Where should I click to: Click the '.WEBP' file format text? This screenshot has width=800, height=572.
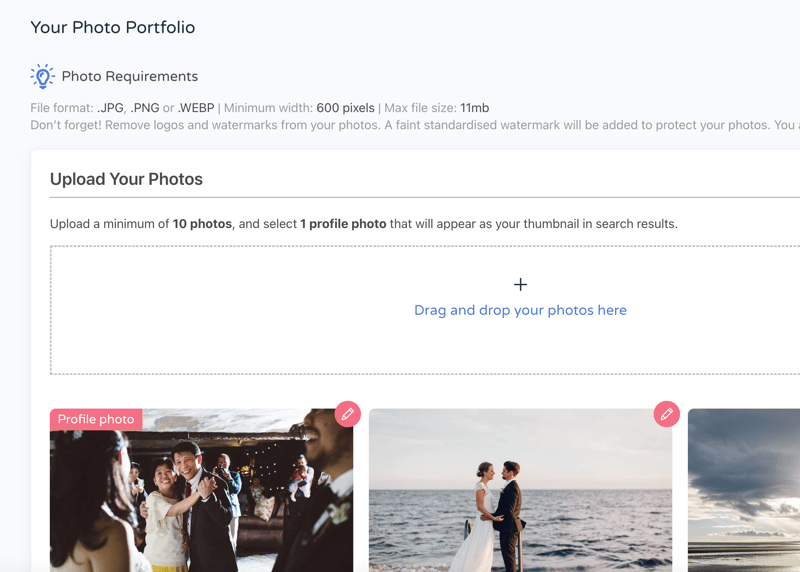[196, 108]
